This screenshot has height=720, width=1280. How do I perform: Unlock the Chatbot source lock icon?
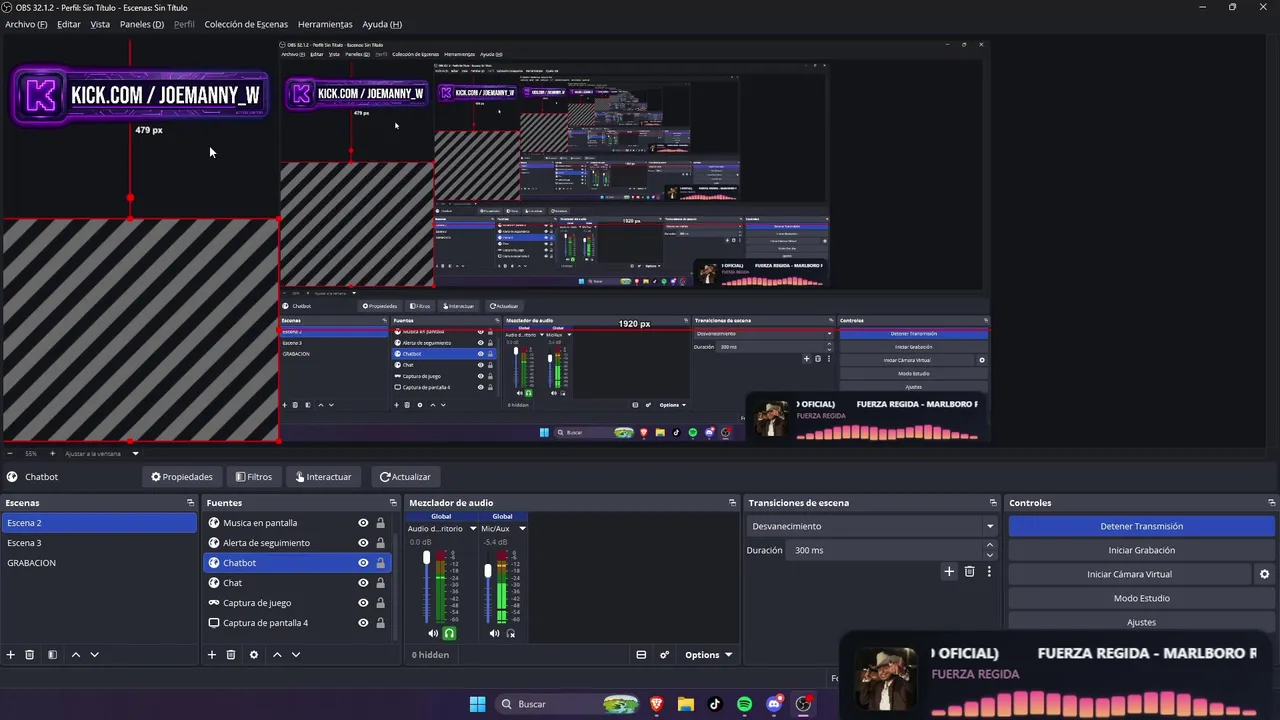point(380,563)
